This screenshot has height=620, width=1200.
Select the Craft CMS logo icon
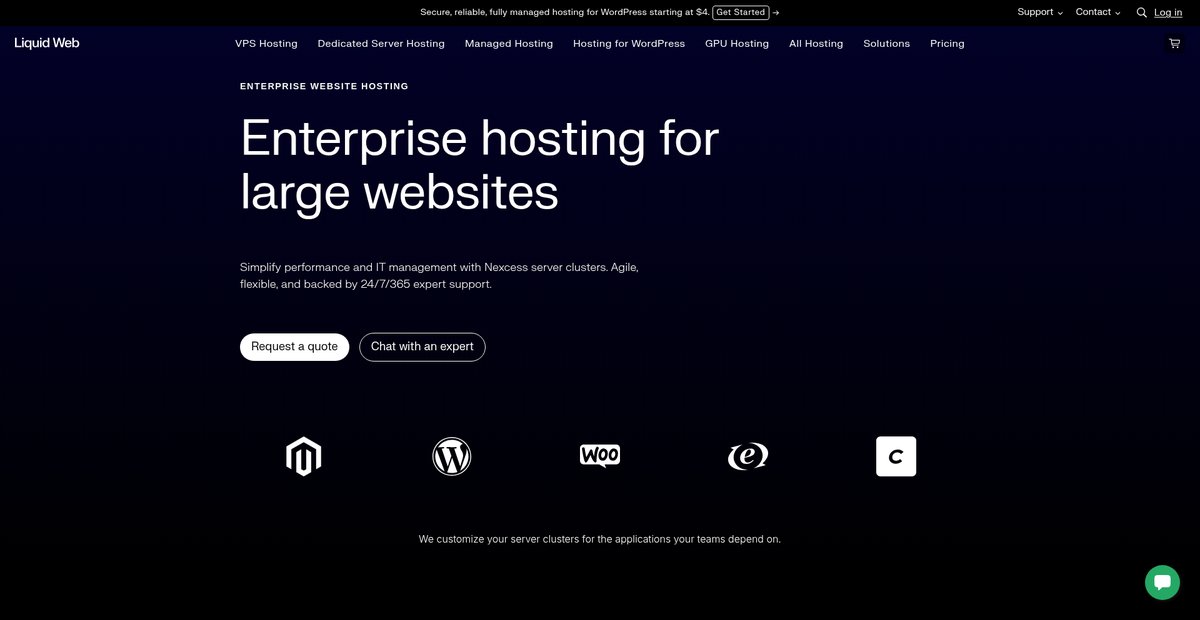896,456
